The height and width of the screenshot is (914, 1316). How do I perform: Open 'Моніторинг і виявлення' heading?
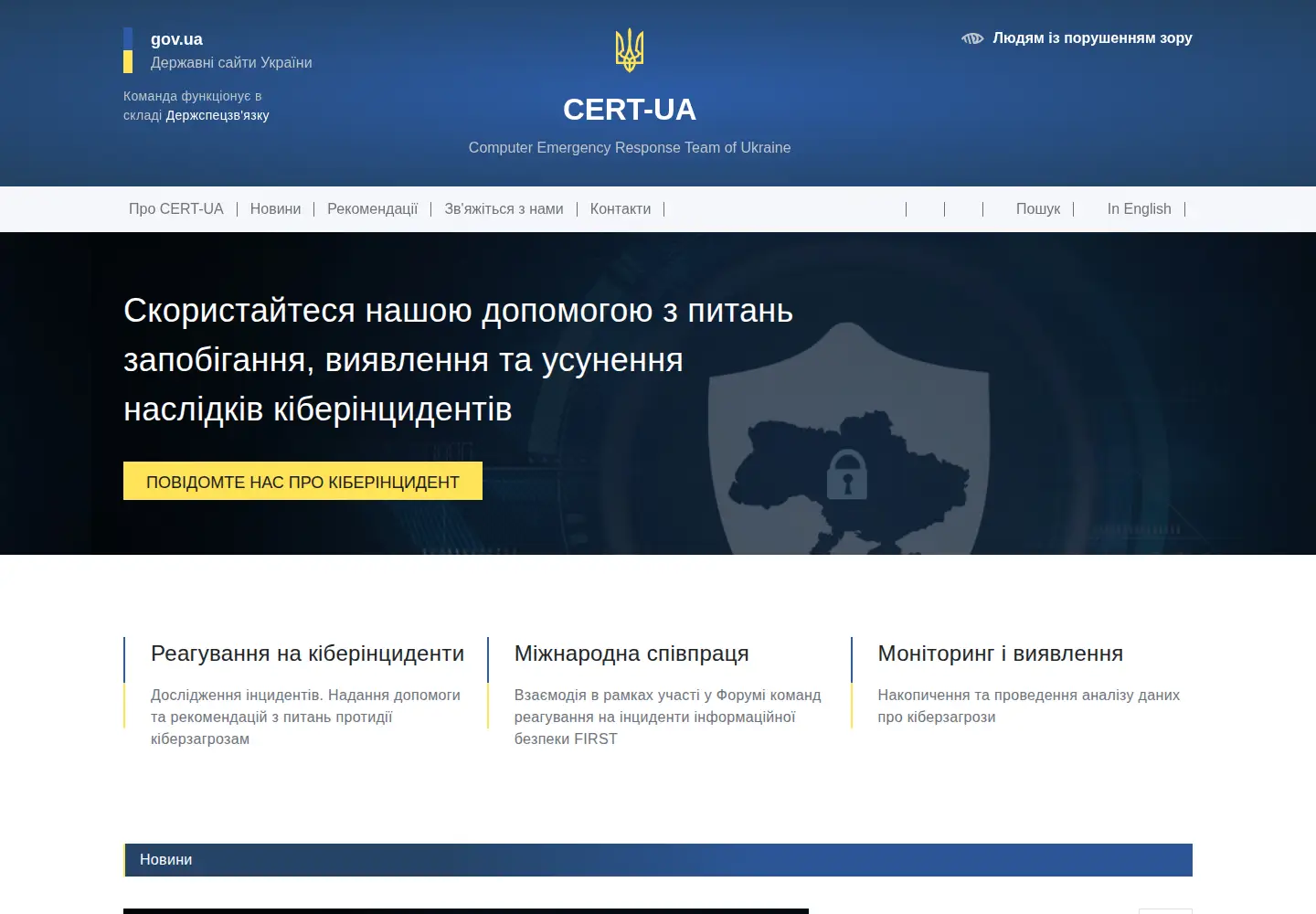(x=1000, y=654)
